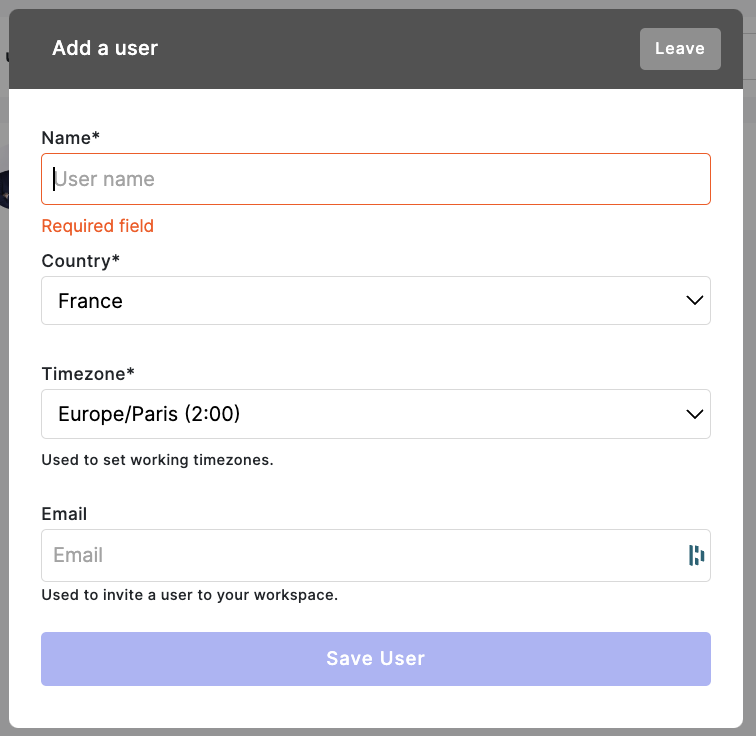Open the Timezone dropdown chevron arrow
Viewport: 756px width, 736px height.
pos(694,414)
